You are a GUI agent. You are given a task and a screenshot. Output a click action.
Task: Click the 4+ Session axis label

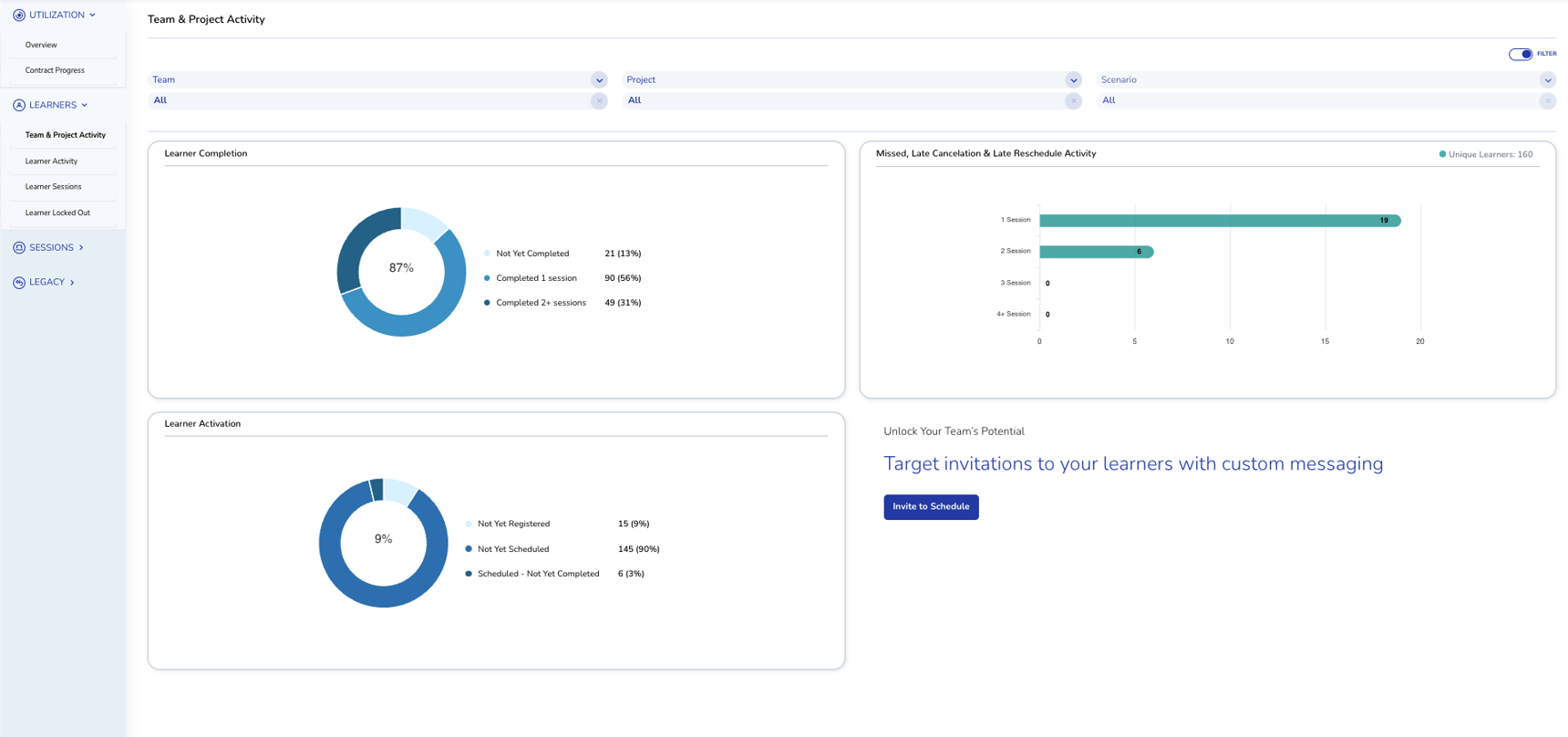1014,314
